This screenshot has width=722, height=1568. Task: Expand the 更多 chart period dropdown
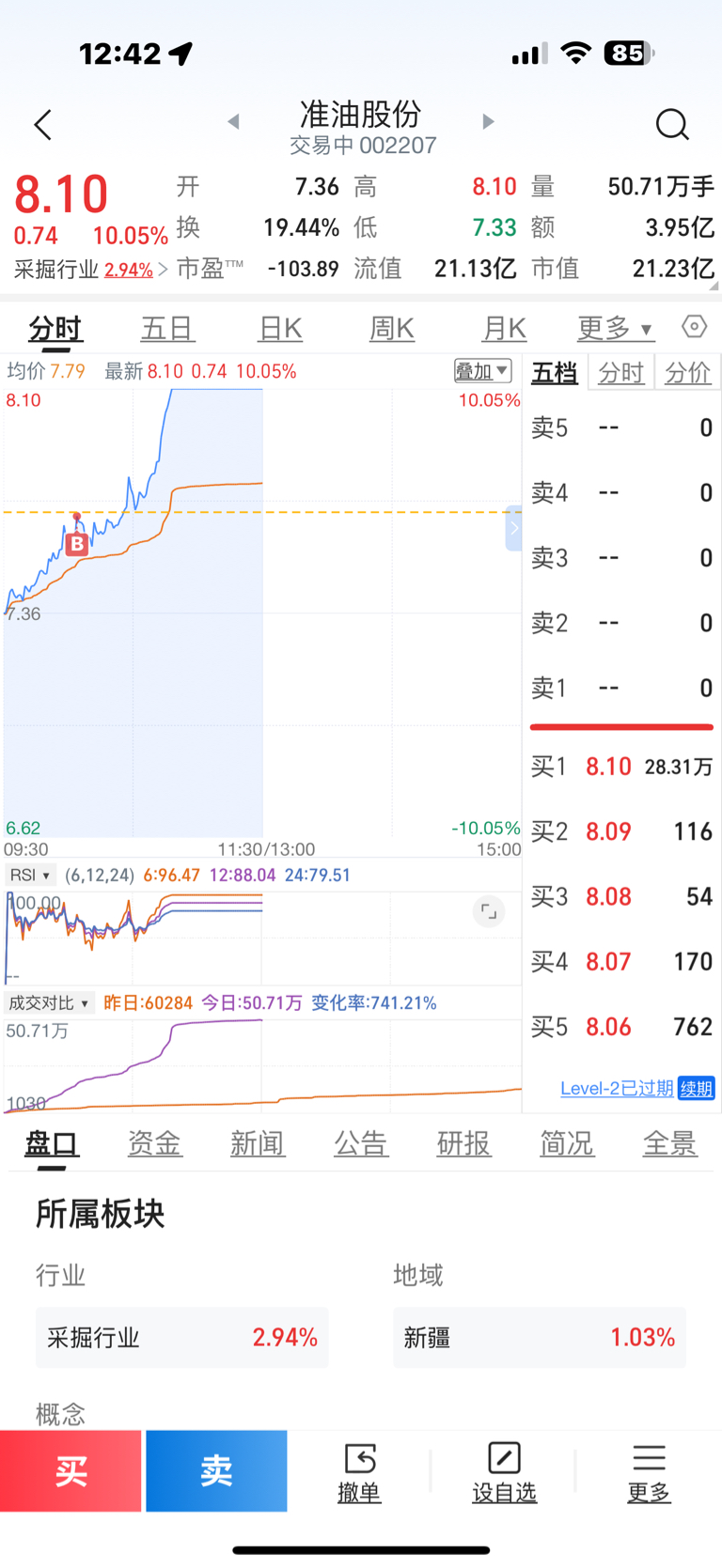[615, 328]
